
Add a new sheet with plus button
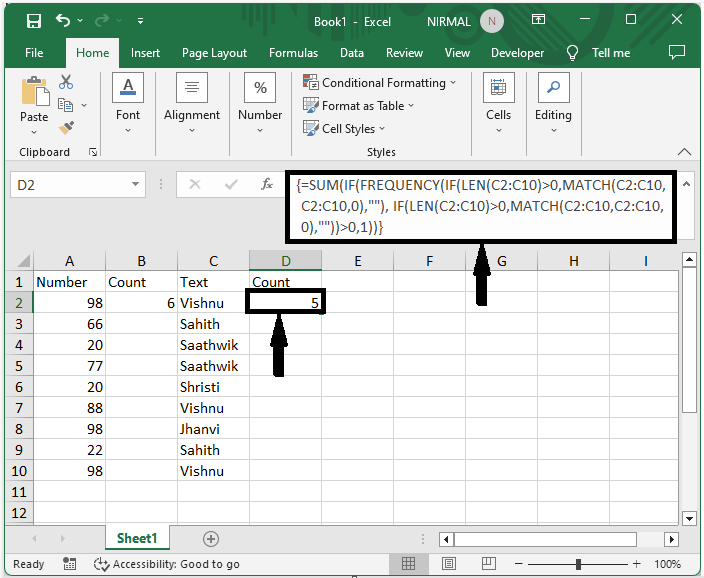(x=211, y=539)
